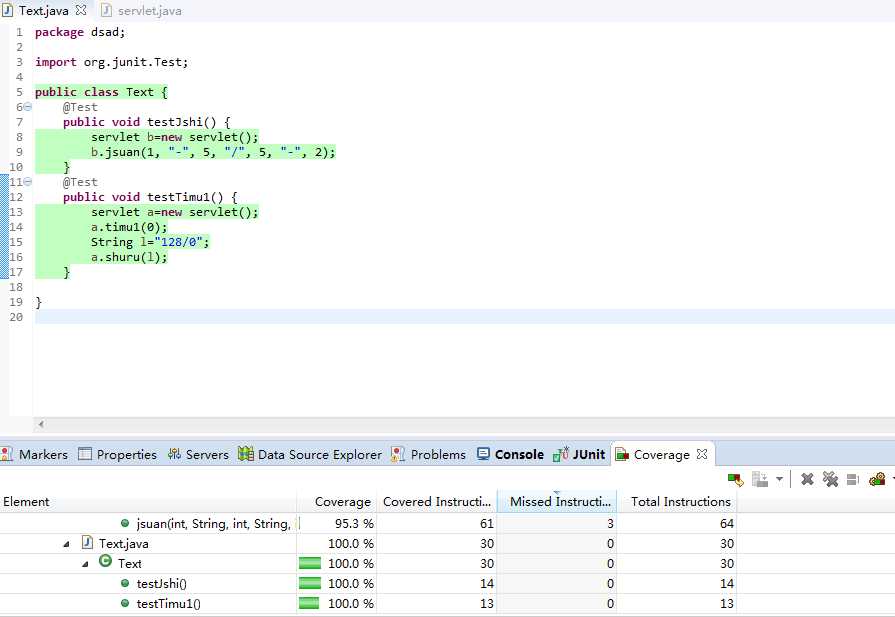Select the testJshi() coverage row
Viewport: 895px width, 617px height.
pos(368,583)
